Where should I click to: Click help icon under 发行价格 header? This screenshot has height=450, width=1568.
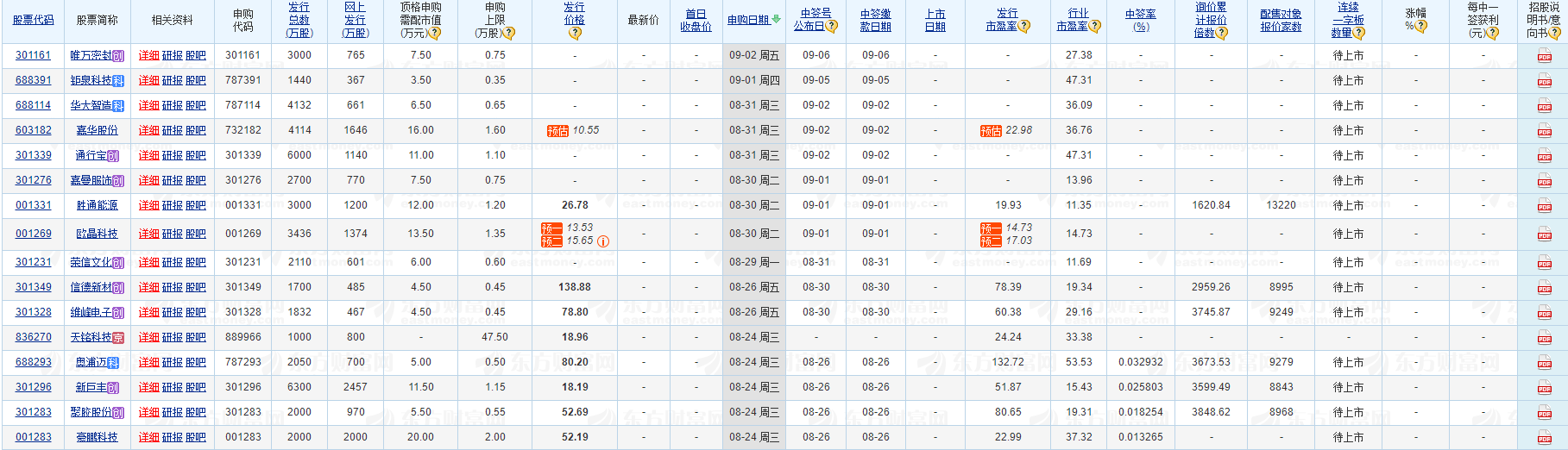575,34
